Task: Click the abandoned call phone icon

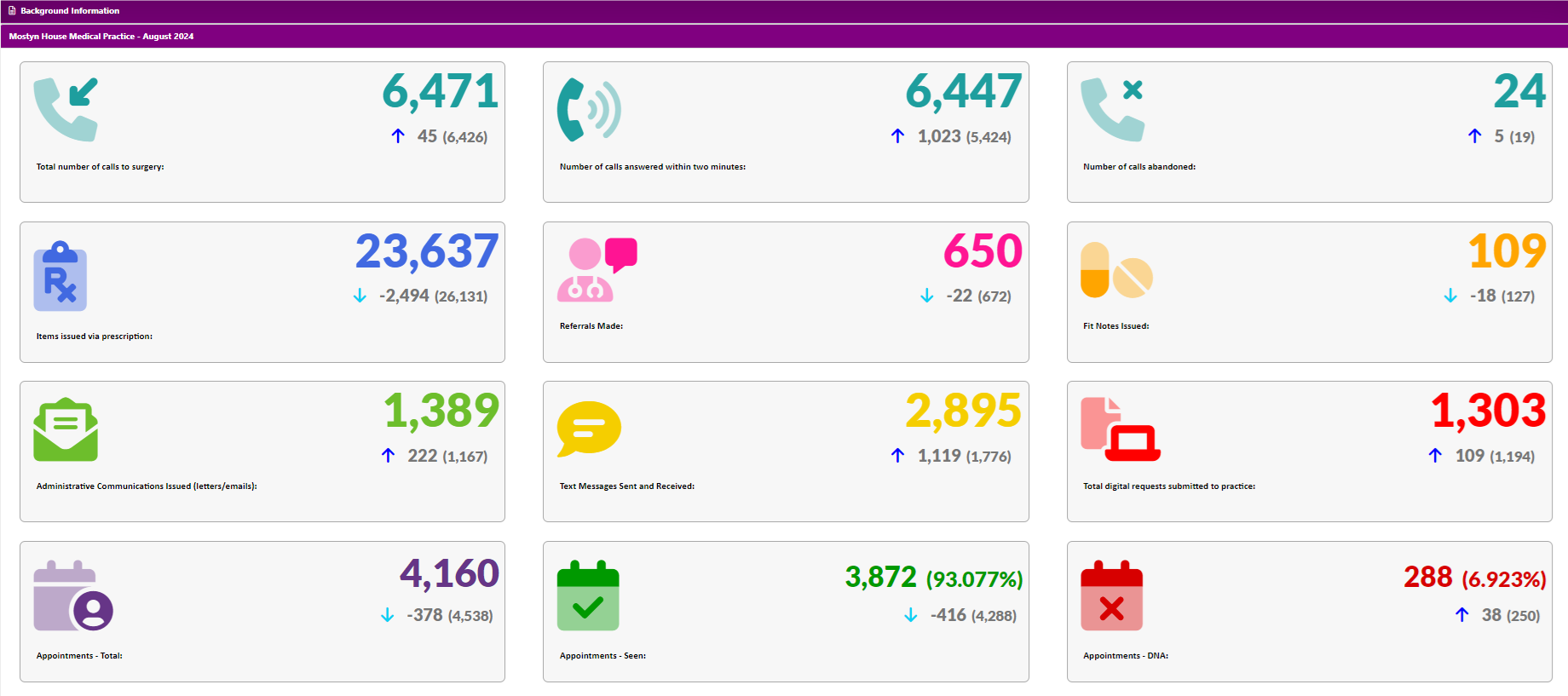Action: tap(1112, 109)
